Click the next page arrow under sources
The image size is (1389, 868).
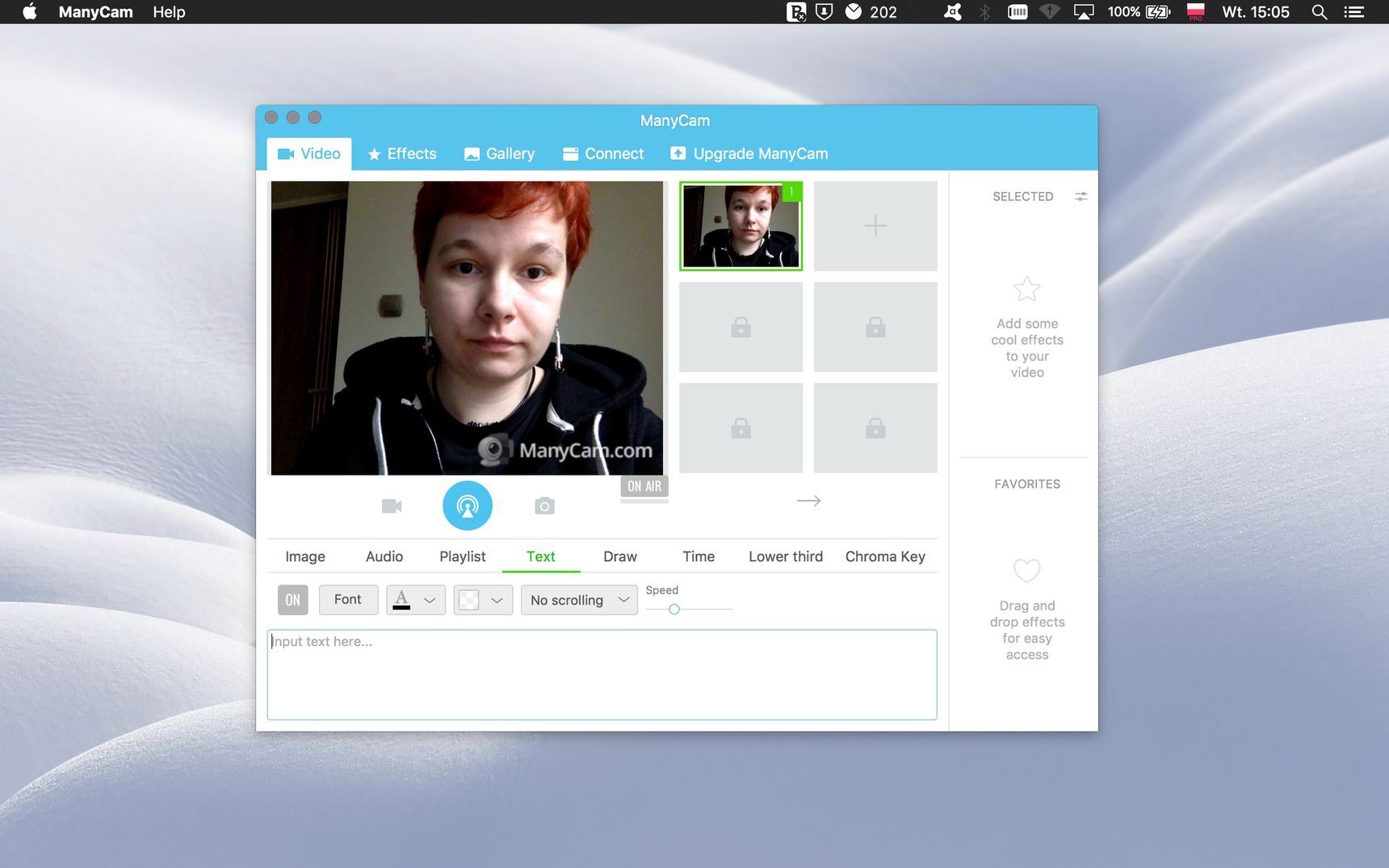tap(808, 501)
